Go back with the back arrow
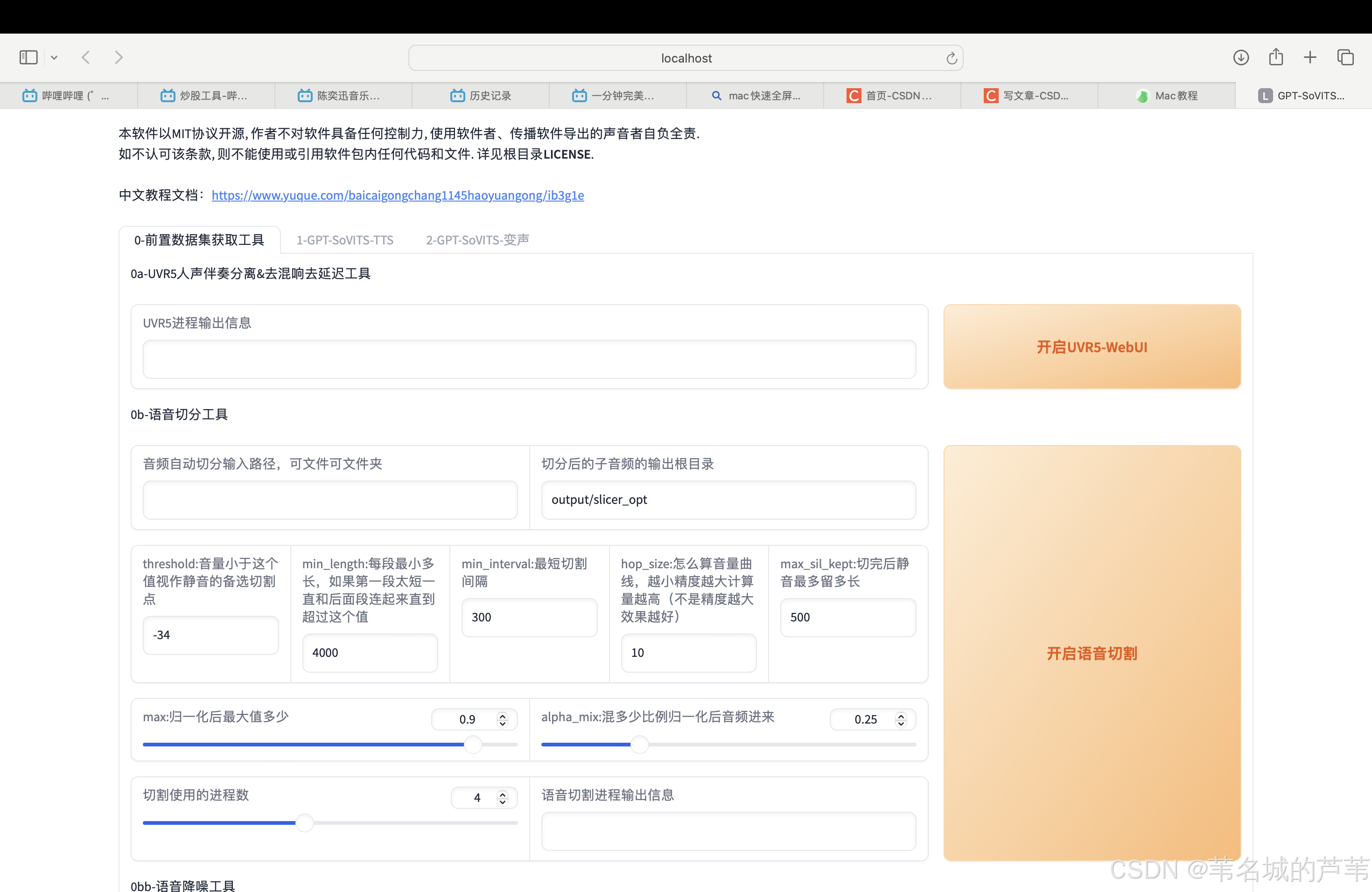The image size is (1372, 892). (x=86, y=58)
